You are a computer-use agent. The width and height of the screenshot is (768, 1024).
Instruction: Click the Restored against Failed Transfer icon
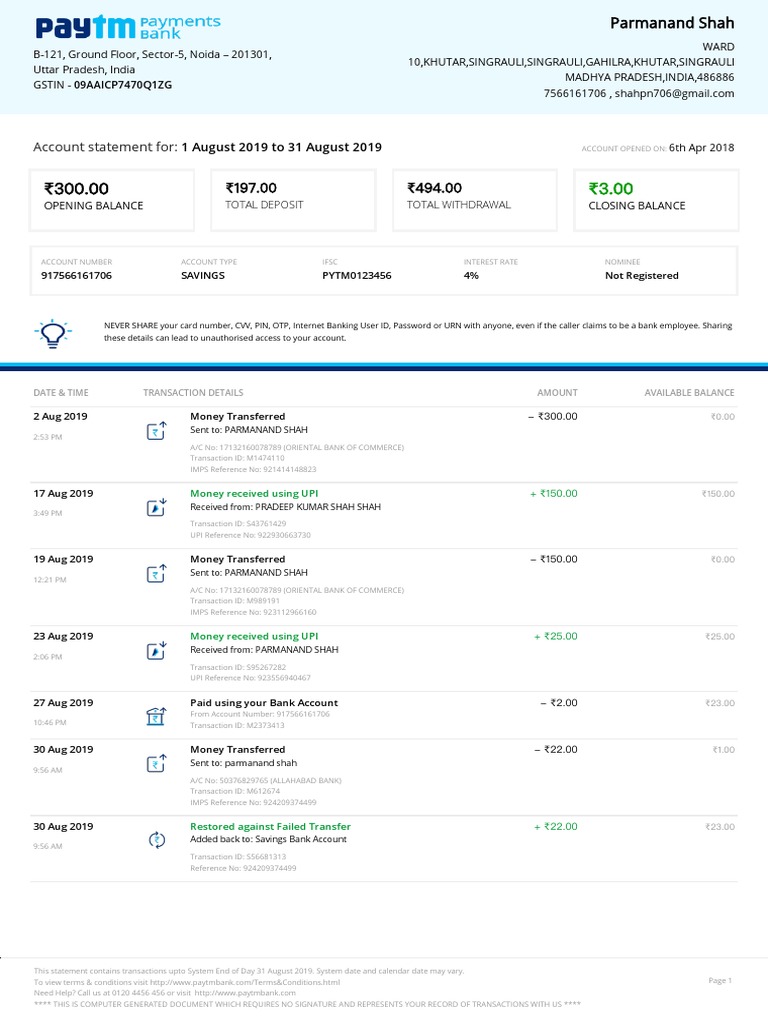click(x=156, y=840)
